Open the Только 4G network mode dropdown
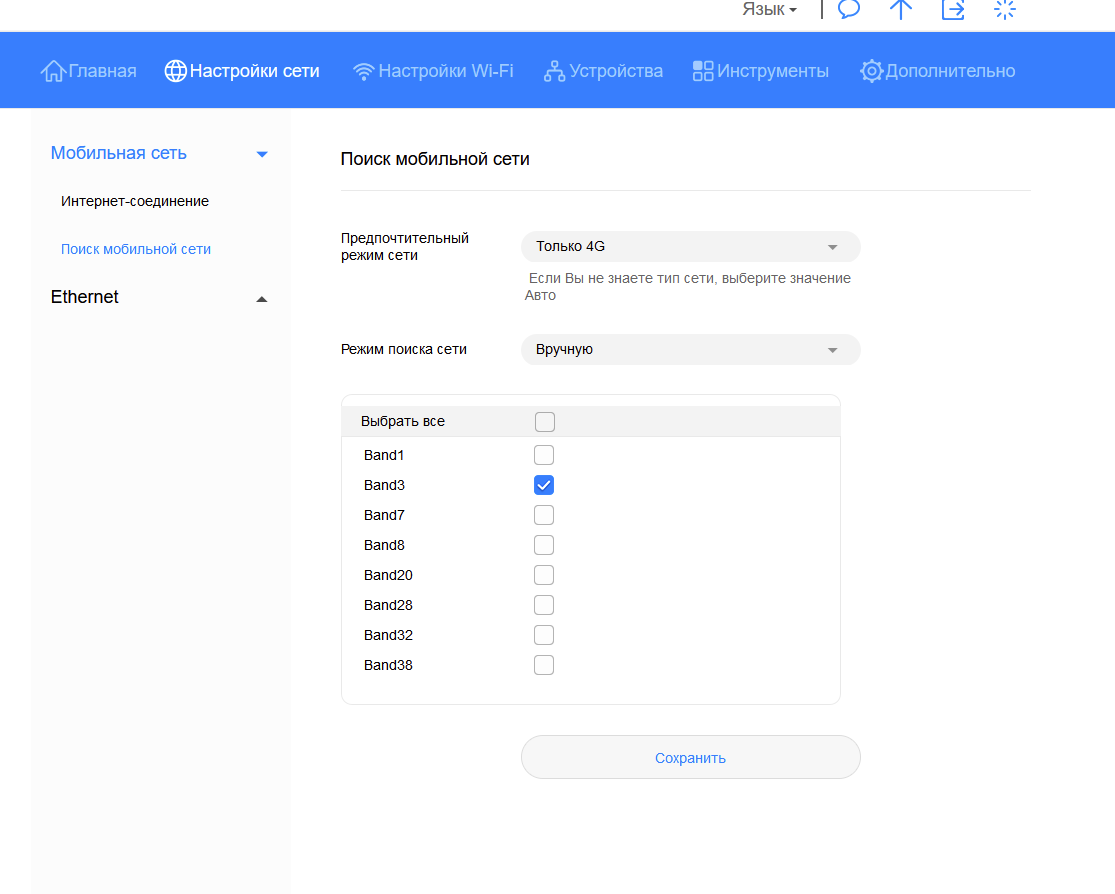Image resolution: width=1115 pixels, height=894 pixels. 690,247
